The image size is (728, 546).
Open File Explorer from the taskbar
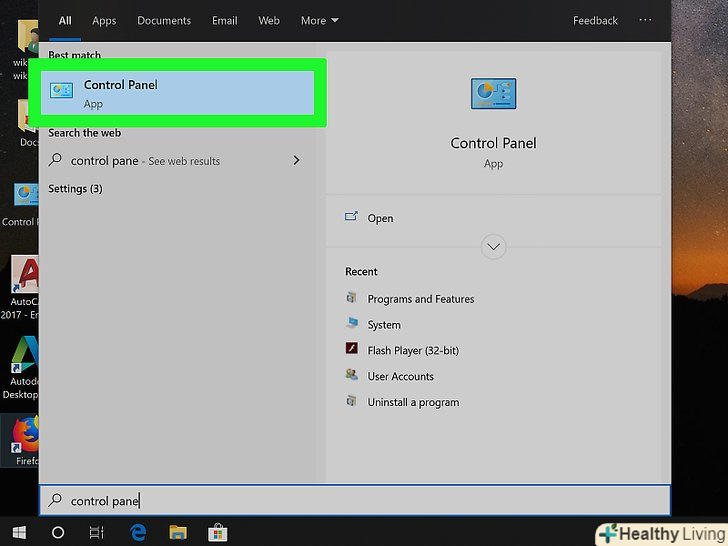[178, 532]
